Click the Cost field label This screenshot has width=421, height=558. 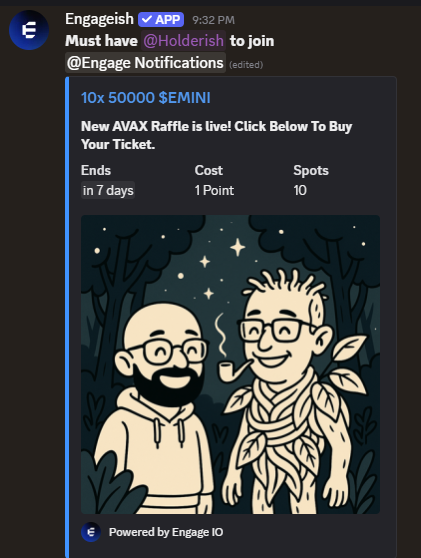pos(209,170)
